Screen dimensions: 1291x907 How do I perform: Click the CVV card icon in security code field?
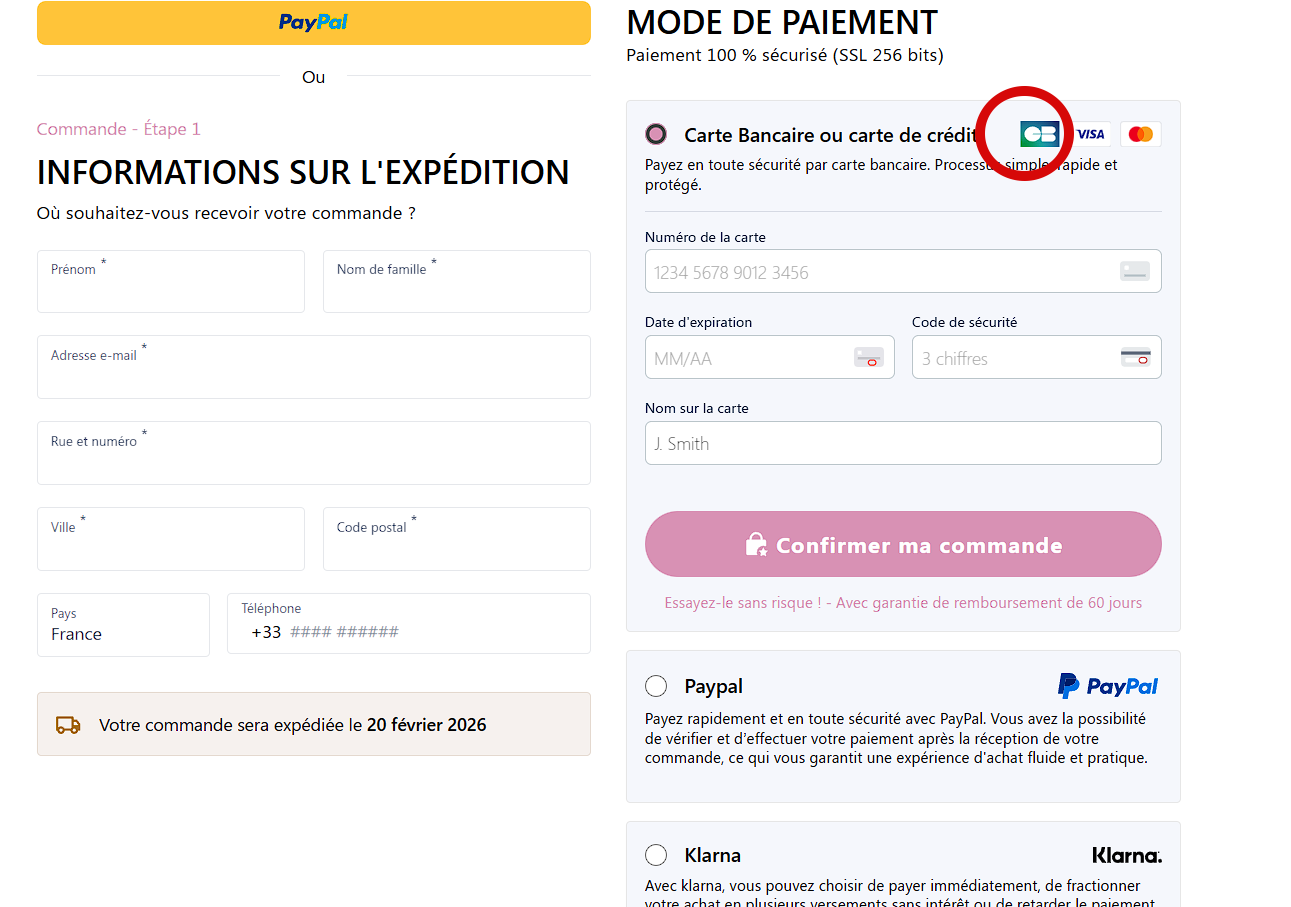pos(1135,357)
